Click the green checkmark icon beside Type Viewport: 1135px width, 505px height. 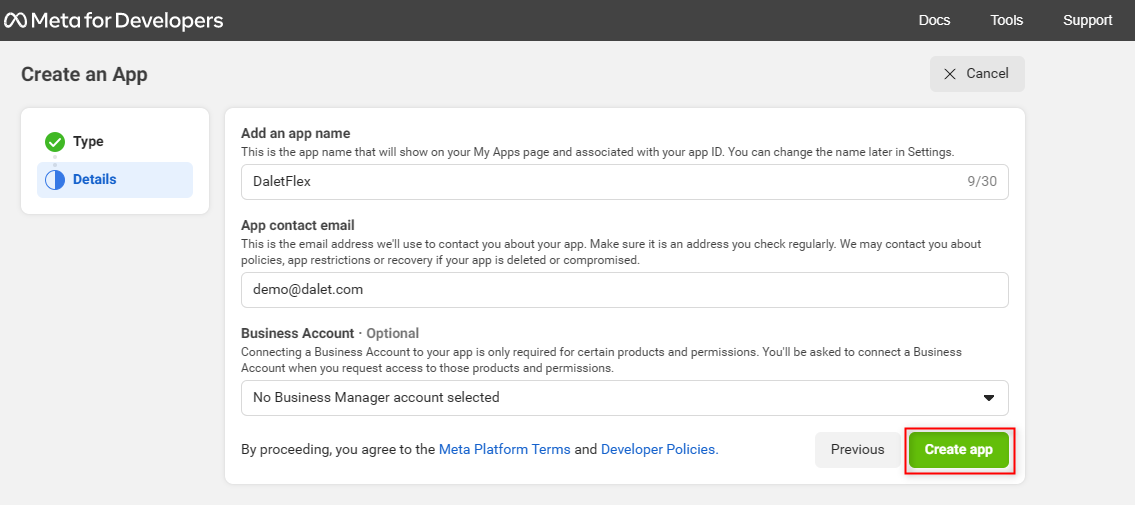(55, 142)
